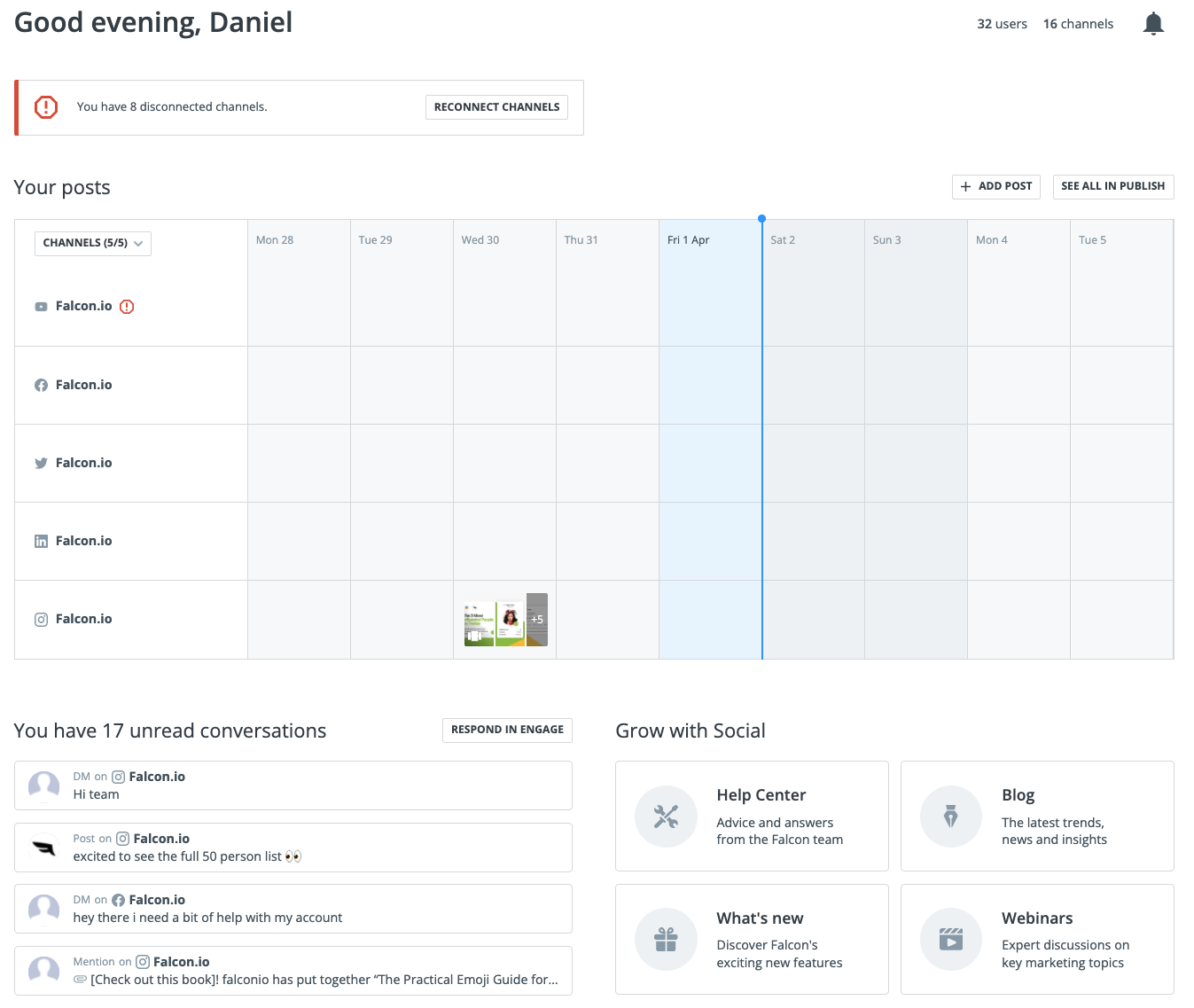
Task: Click Respond in Engage button
Action: point(507,730)
